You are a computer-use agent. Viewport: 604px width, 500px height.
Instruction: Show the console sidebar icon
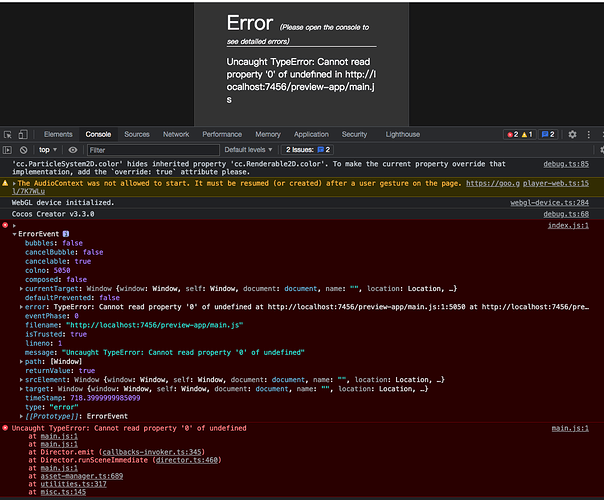pos(7,150)
